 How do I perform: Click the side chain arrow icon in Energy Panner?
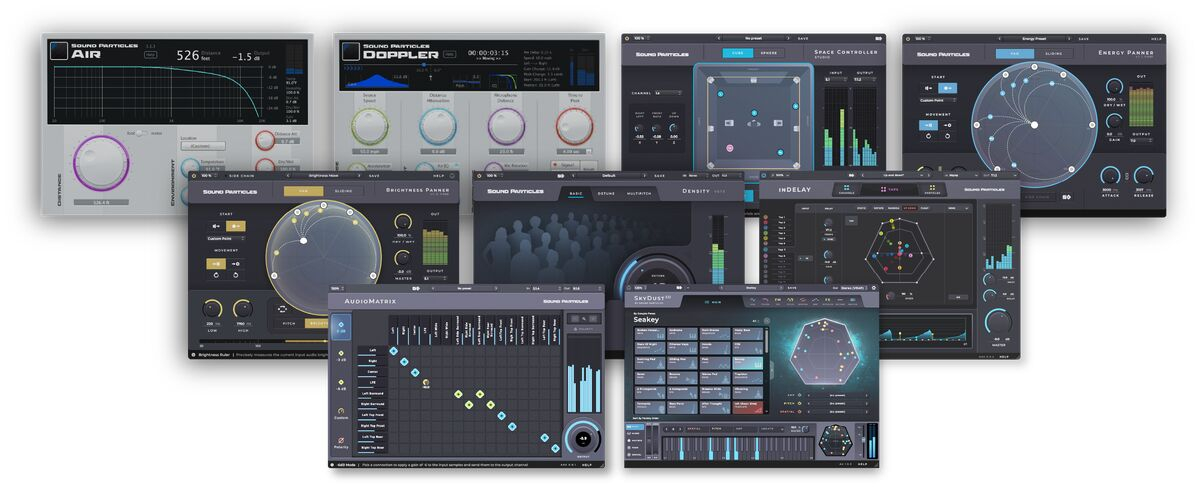(x=1066, y=197)
